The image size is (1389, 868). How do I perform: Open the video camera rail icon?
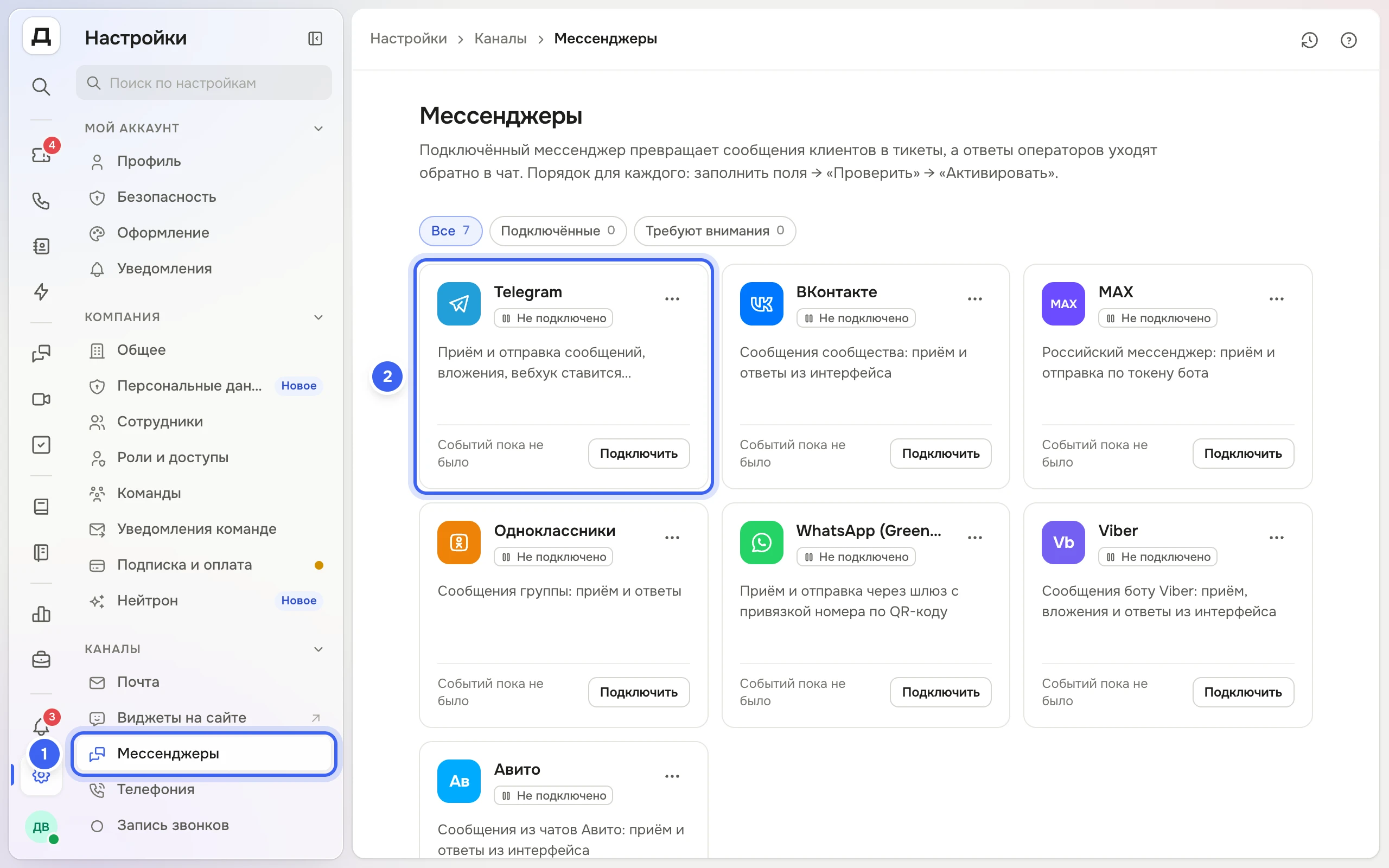[x=41, y=399]
